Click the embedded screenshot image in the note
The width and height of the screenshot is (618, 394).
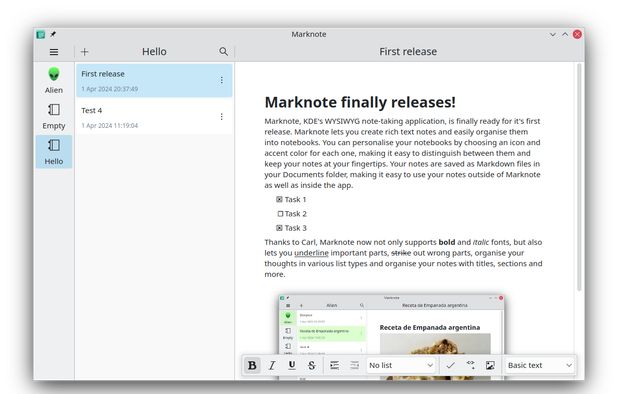391,337
